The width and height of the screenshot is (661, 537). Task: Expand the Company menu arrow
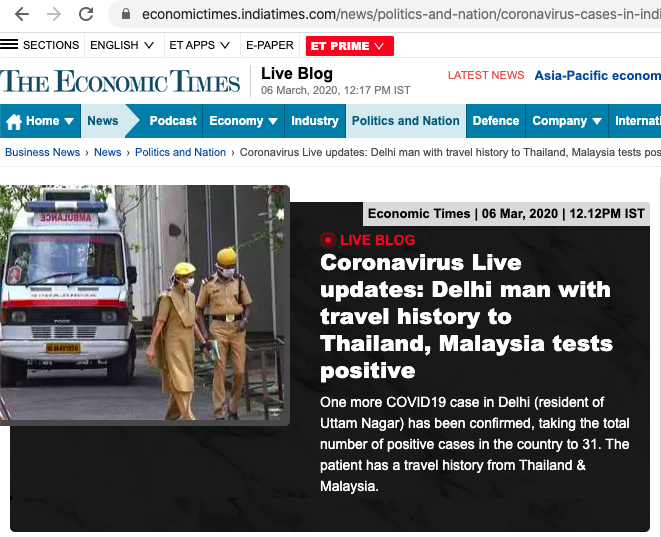point(597,121)
